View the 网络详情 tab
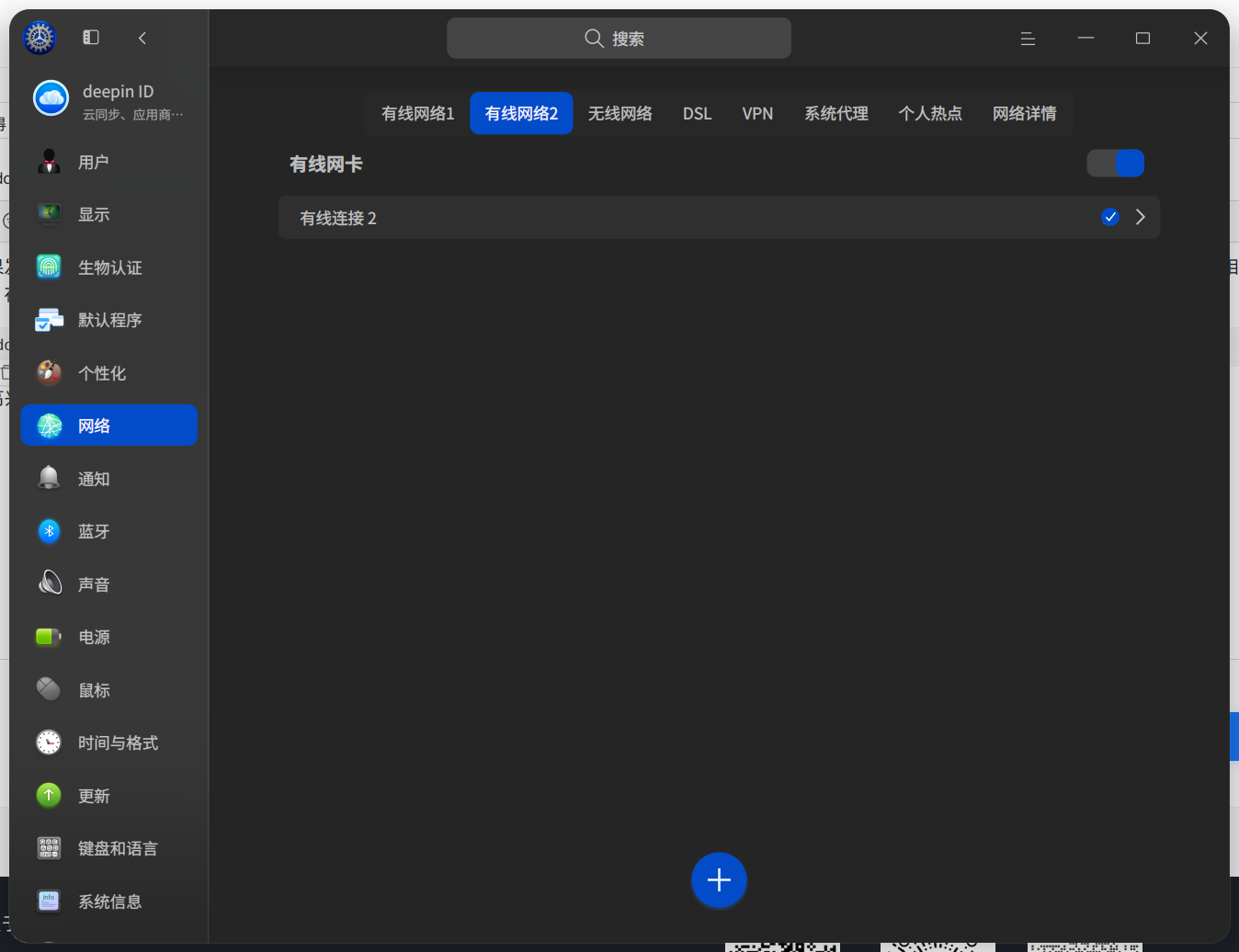This screenshot has height=952, width=1239. [x=1025, y=113]
